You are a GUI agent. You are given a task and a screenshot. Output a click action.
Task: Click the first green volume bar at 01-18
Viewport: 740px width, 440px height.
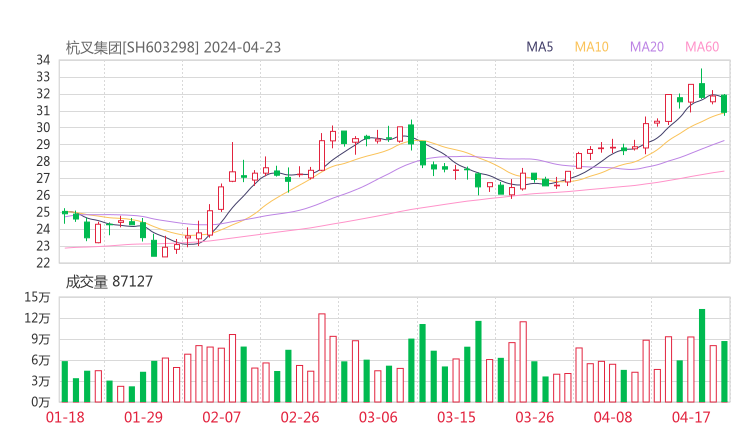point(65,381)
